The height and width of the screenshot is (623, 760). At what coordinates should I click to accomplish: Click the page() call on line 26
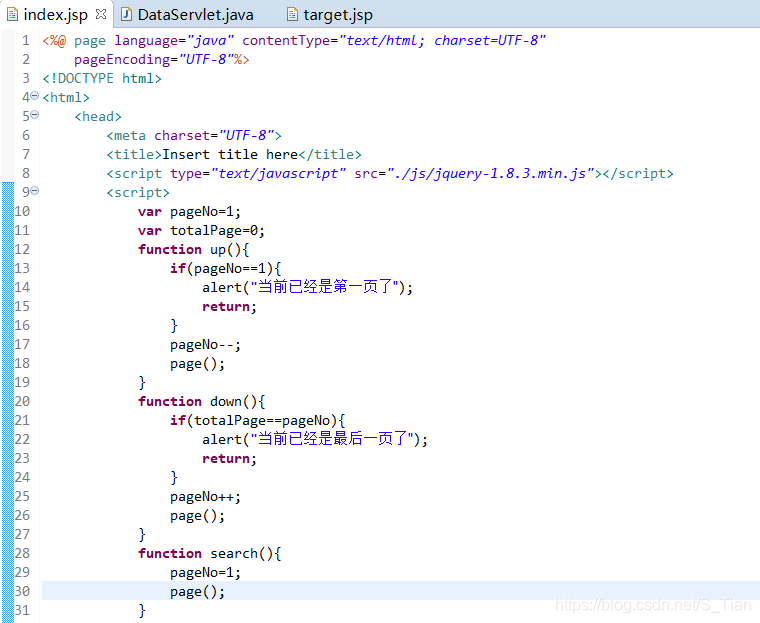(197, 515)
